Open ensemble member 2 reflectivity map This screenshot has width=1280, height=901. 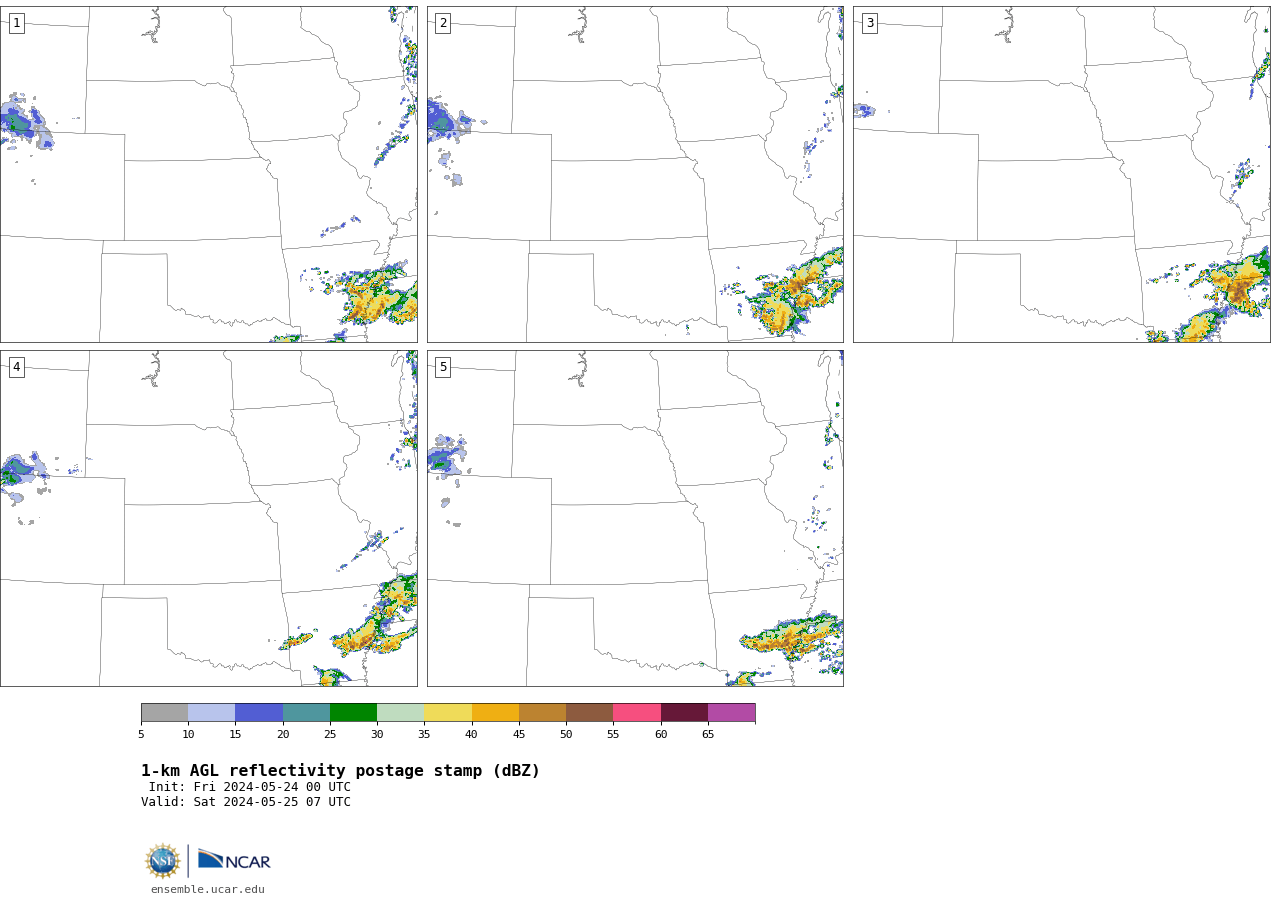click(x=635, y=174)
